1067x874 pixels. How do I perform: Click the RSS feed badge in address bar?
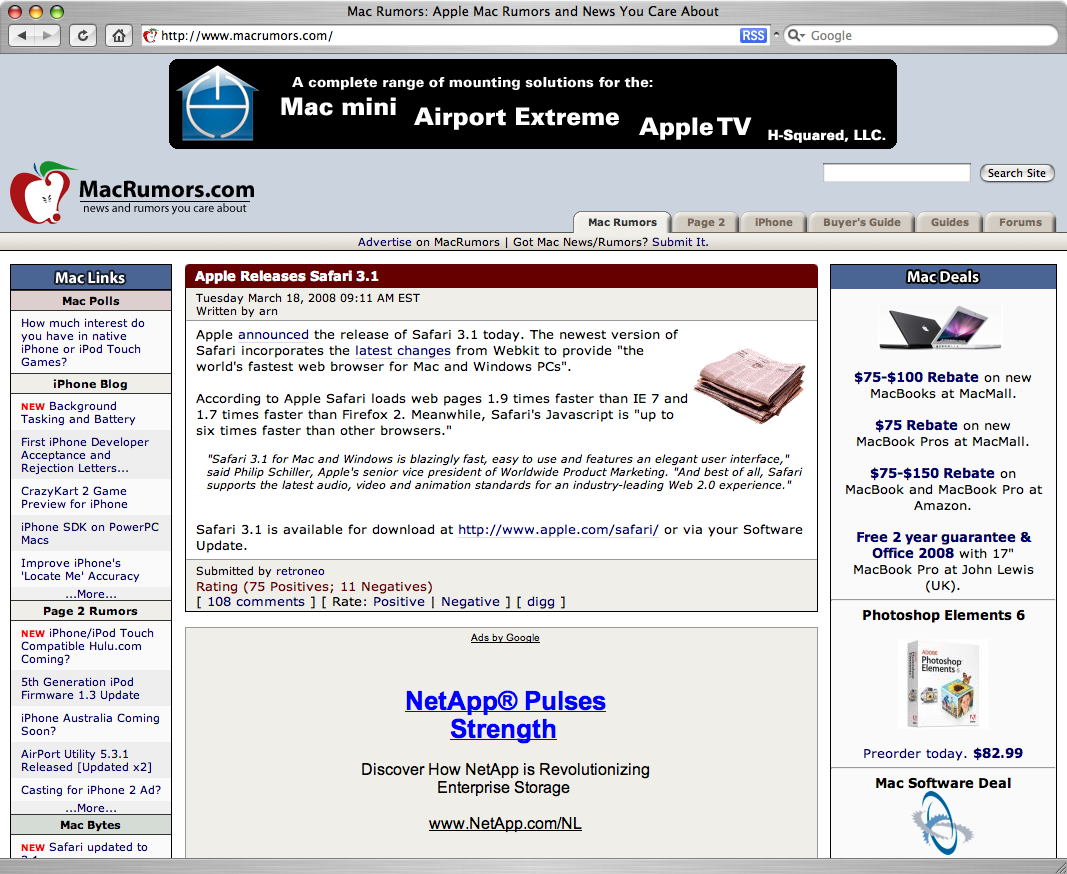coord(753,35)
